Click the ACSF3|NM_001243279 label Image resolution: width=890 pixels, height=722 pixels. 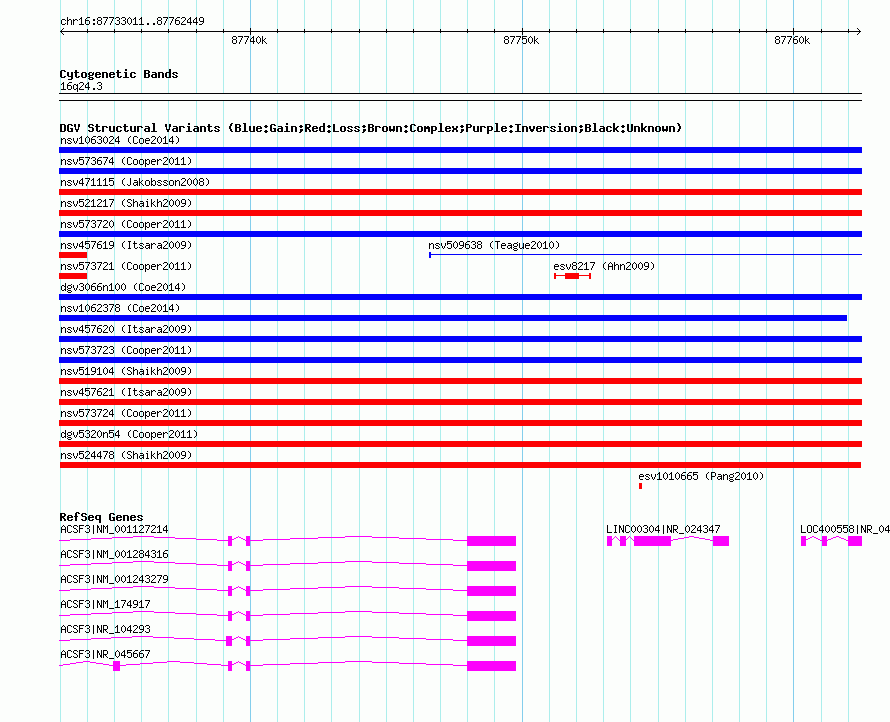pyautogui.click(x=114, y=579)
